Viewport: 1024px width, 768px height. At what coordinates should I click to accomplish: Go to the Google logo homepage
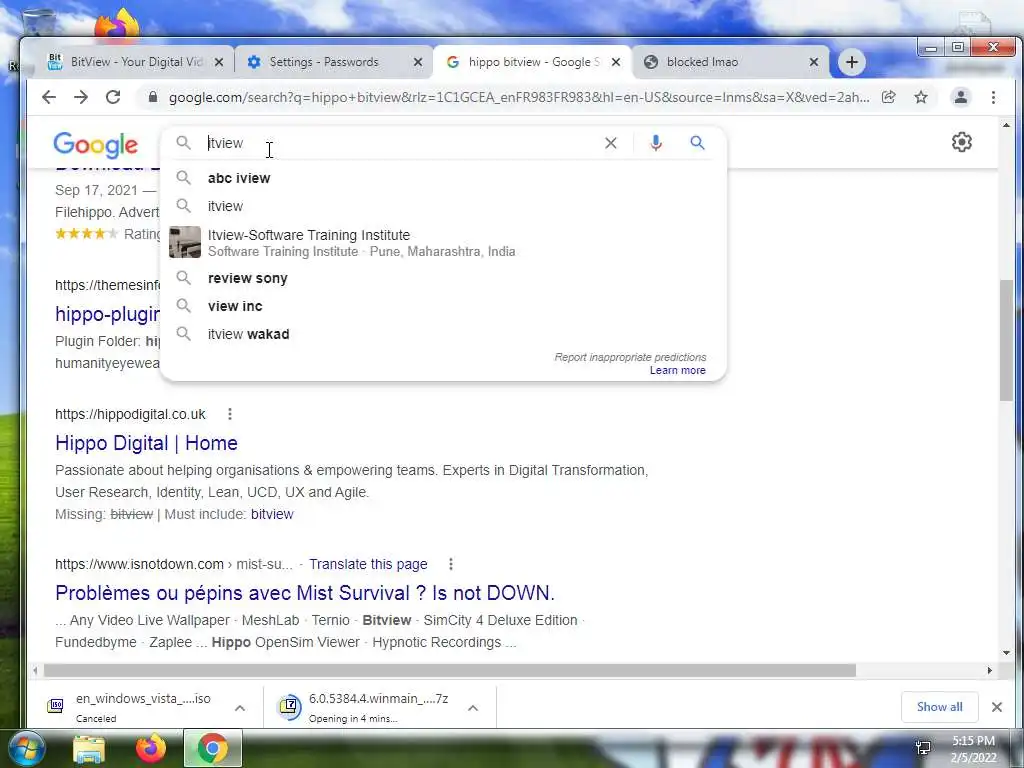(95, 145)
